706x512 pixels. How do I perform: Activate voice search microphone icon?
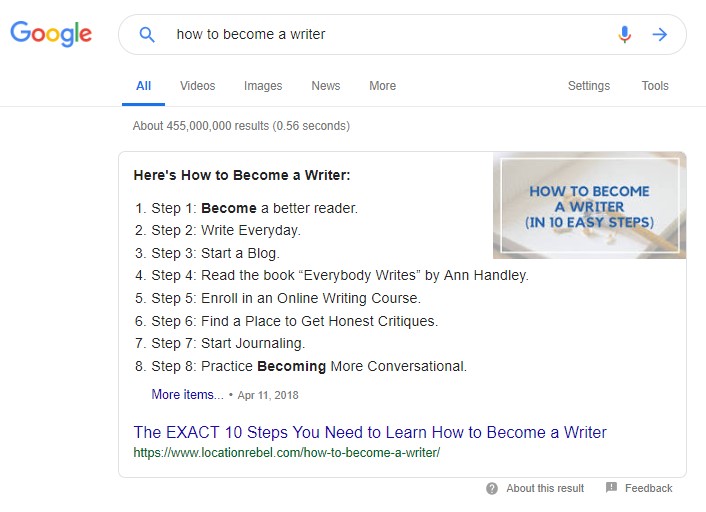tap(625, 34)
